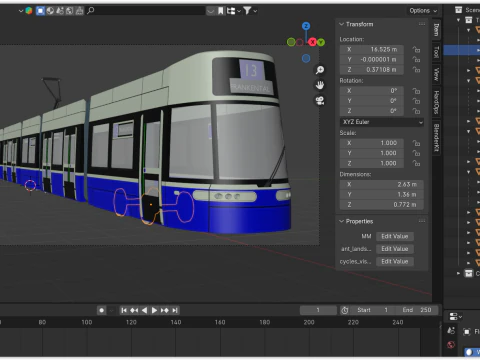Click Edit Value for cycles_vis property
Image resolution: width=480 pixels, height=360 pixels.
click(395, 262)
